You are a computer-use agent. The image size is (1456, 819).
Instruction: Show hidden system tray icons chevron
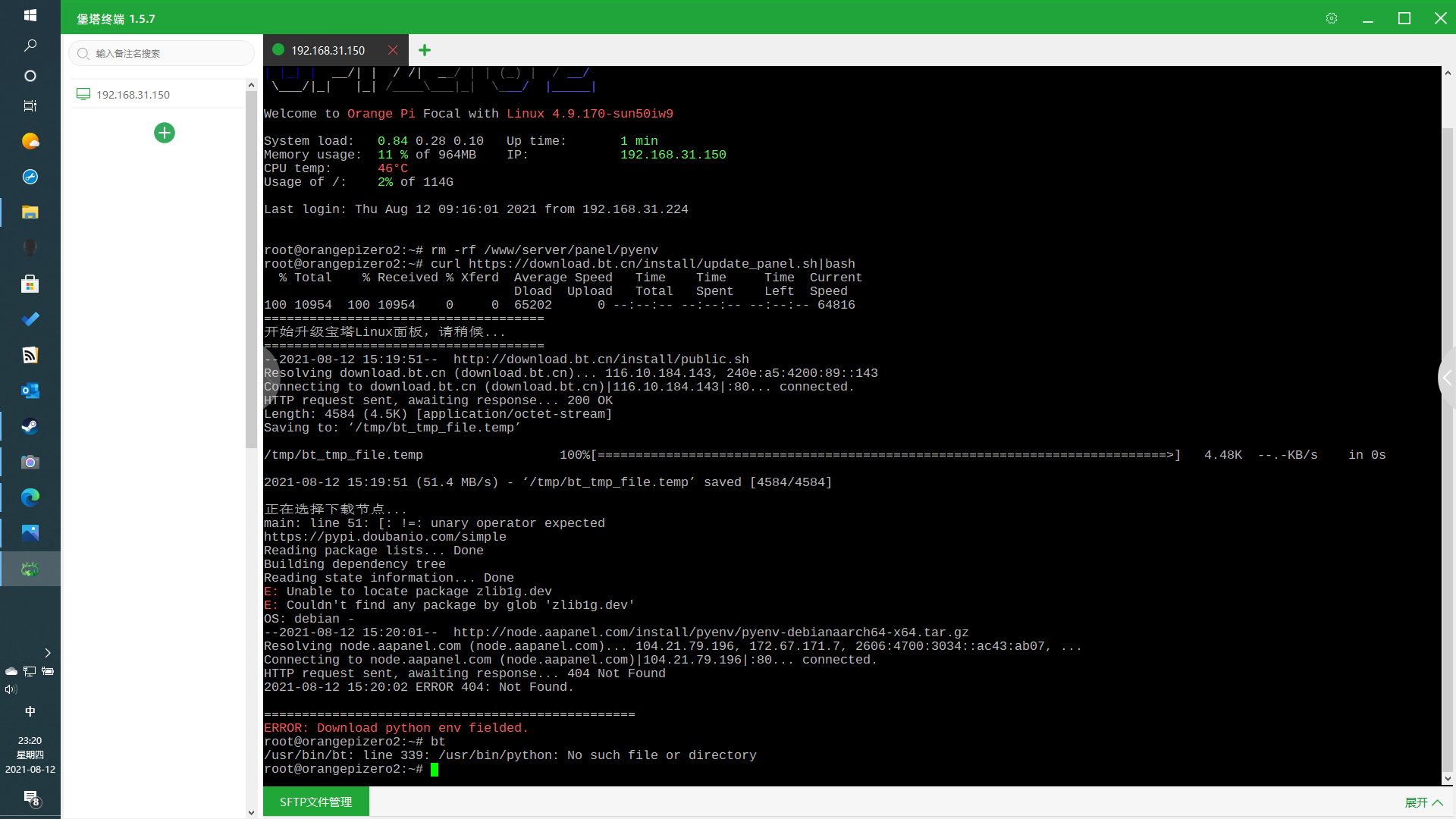click(47, 653)
